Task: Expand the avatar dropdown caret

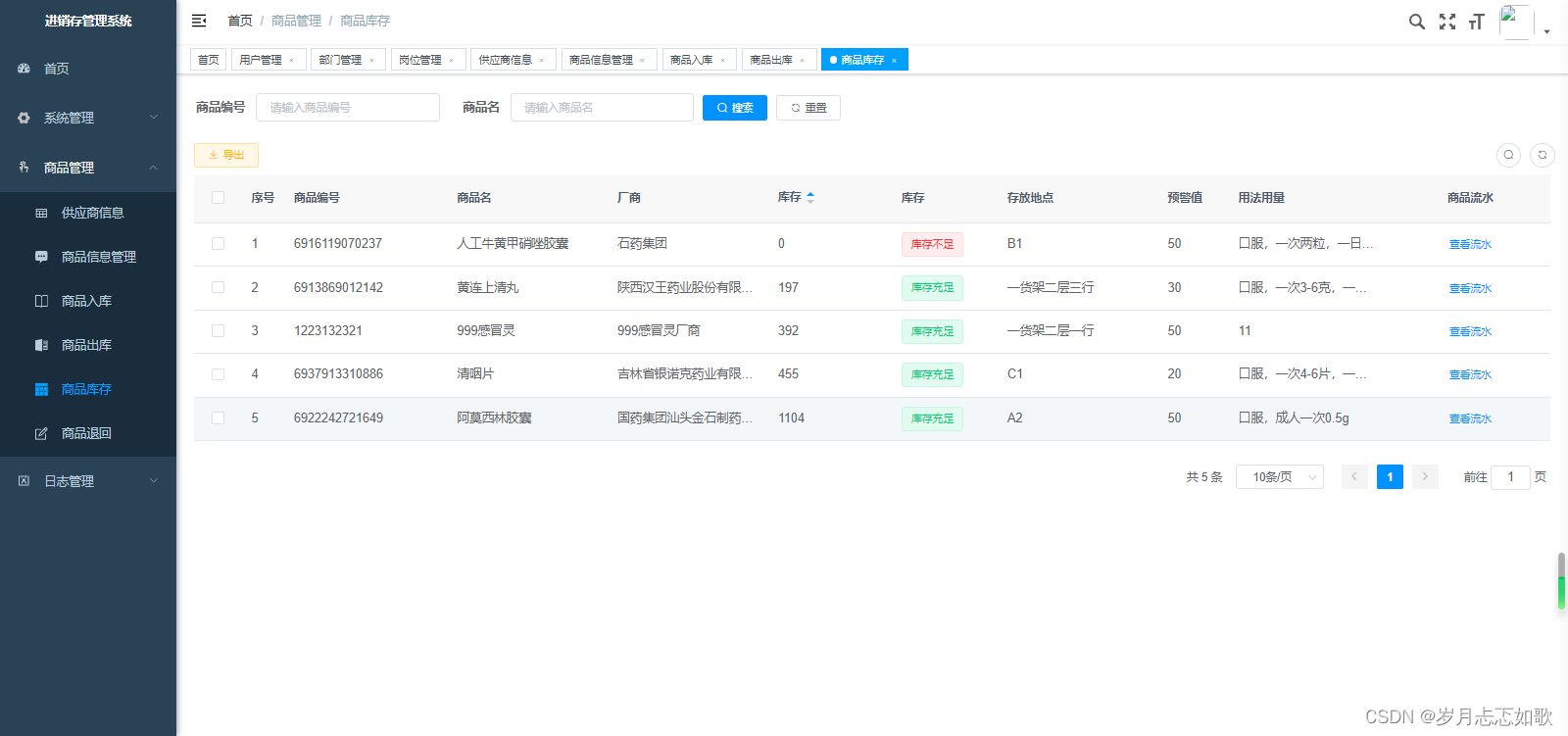Action: coord(1546,31)
